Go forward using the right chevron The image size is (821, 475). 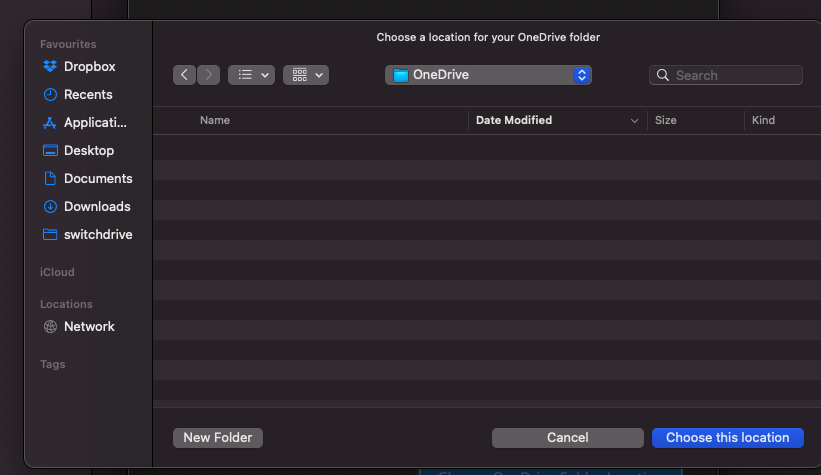209,75
